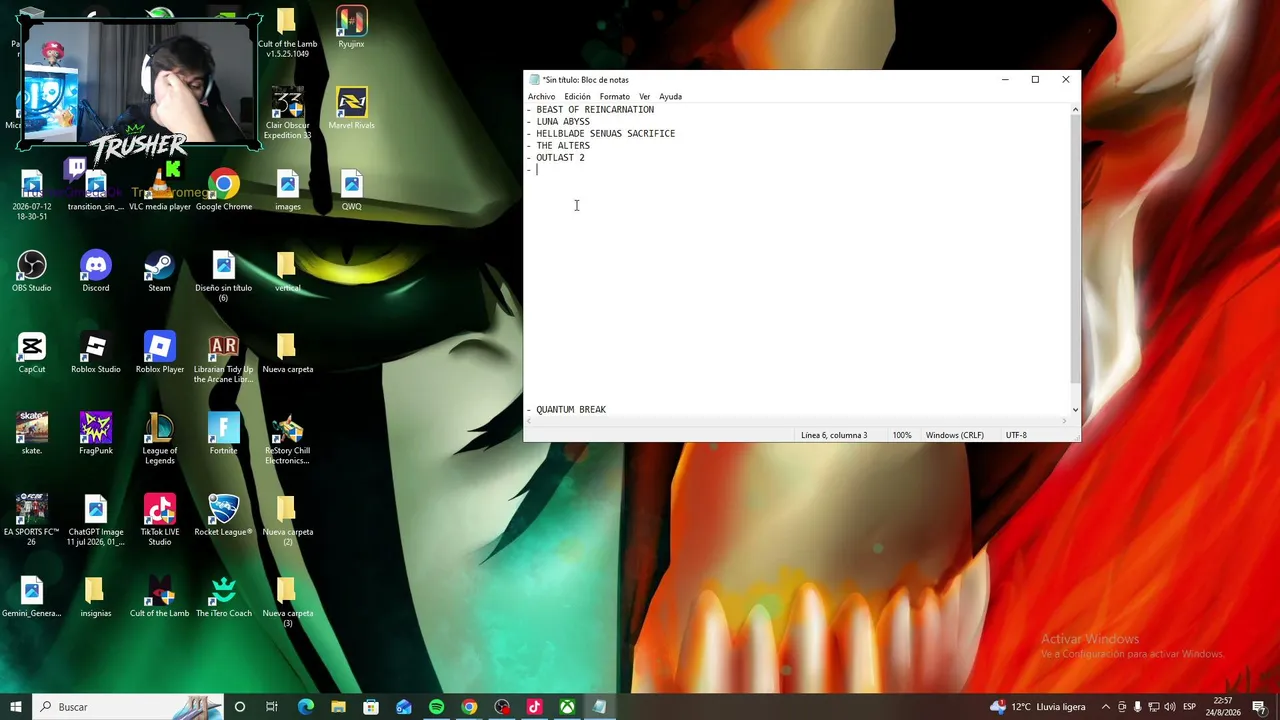Click 'Línea 6, columna 3' status text
This screenshot has width=1280, height=720.
pos(834,435)
